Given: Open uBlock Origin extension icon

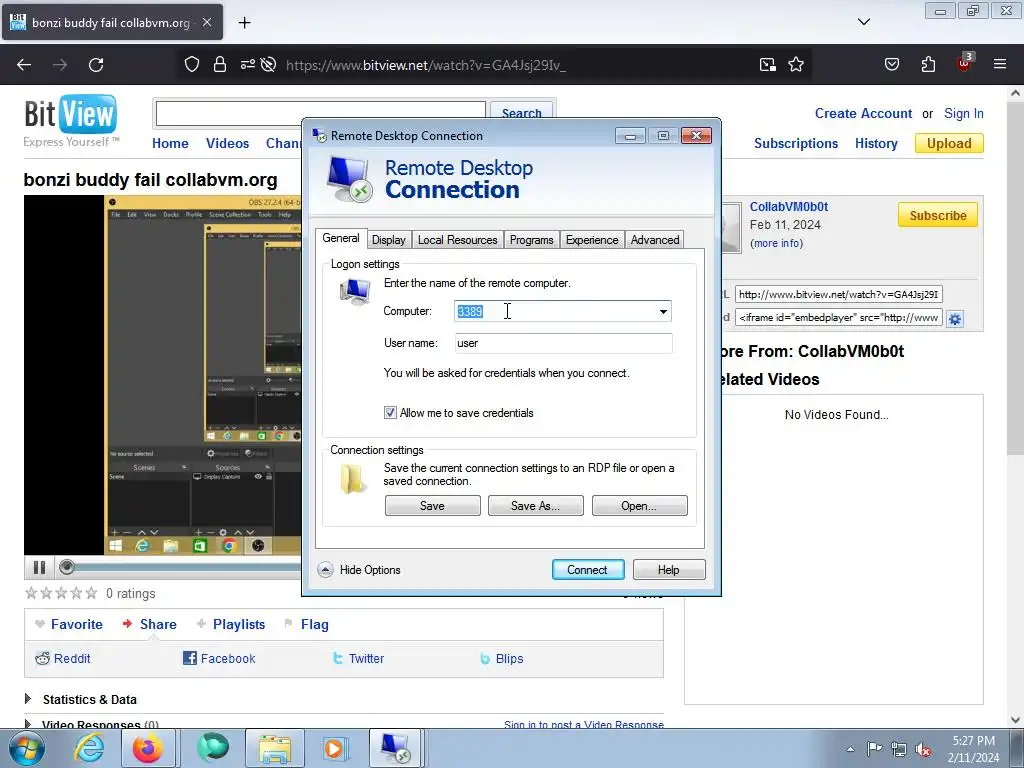Looking at the screenshot, I should [x=964, y=63].
